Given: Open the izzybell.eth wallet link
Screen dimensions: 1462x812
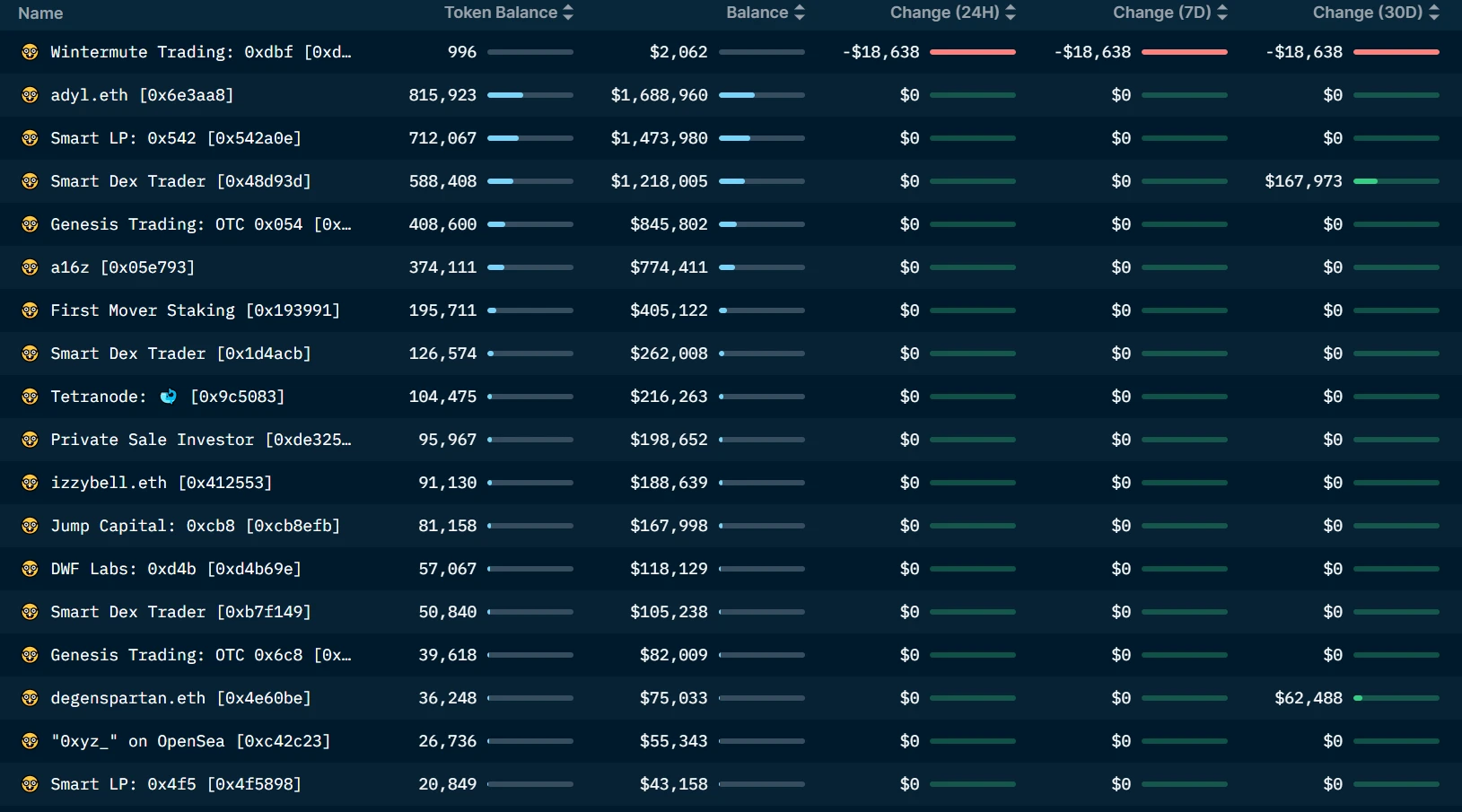Looking at the screenshot, I should pos(161,483).
